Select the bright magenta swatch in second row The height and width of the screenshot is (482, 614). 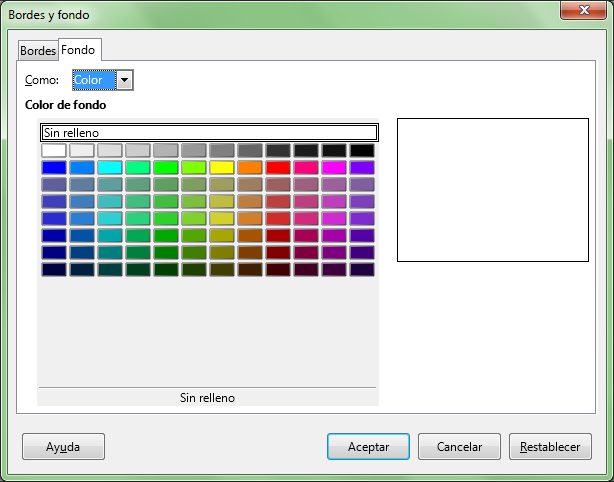tap(334, 167)
